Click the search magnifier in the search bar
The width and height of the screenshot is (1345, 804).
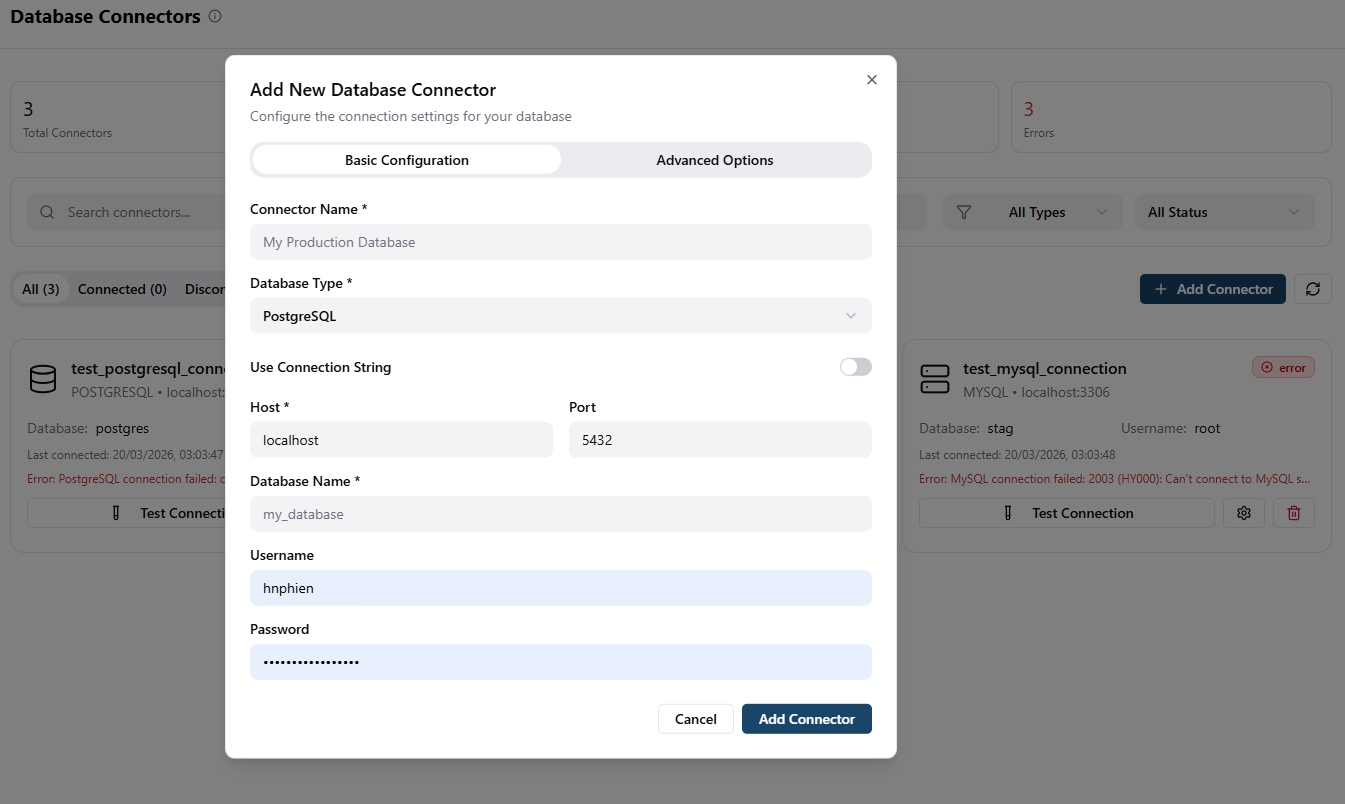46,212
